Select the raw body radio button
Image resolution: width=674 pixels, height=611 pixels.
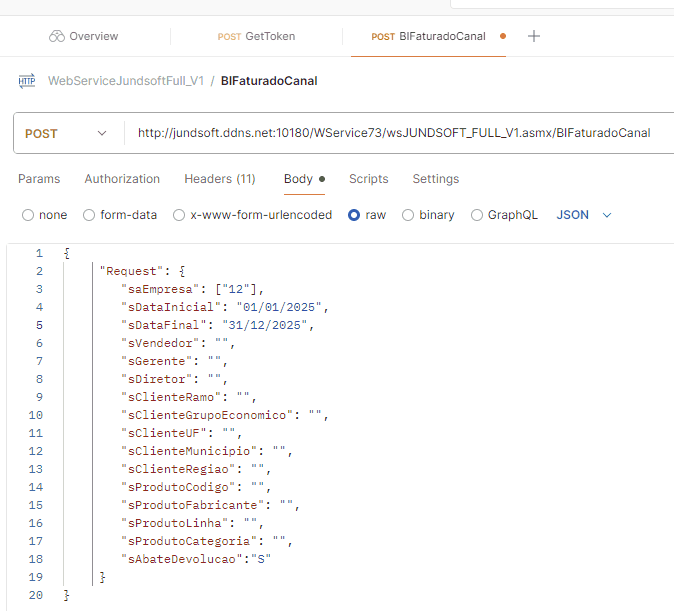[x=354, y=215]
